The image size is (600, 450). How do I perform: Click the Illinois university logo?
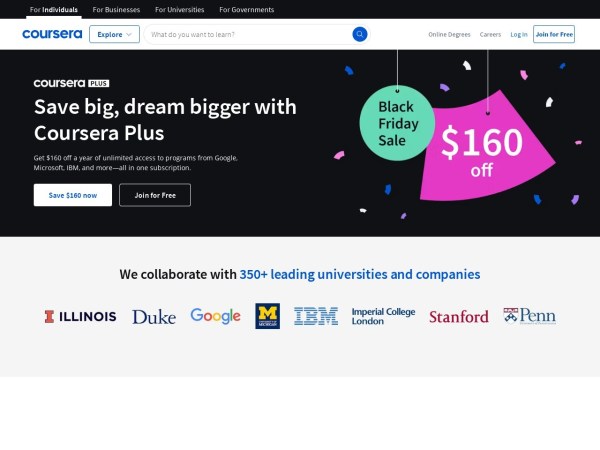point(80,316)
